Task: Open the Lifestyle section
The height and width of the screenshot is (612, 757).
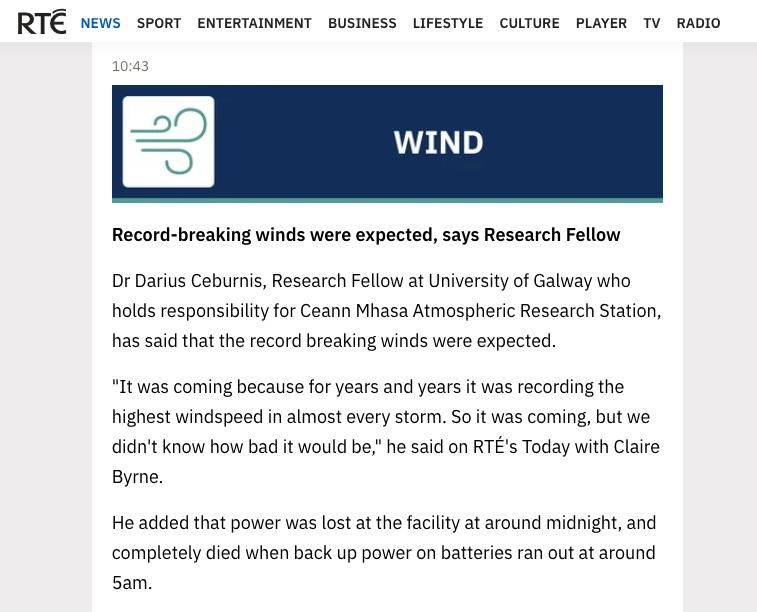Action: click(448, 23)
